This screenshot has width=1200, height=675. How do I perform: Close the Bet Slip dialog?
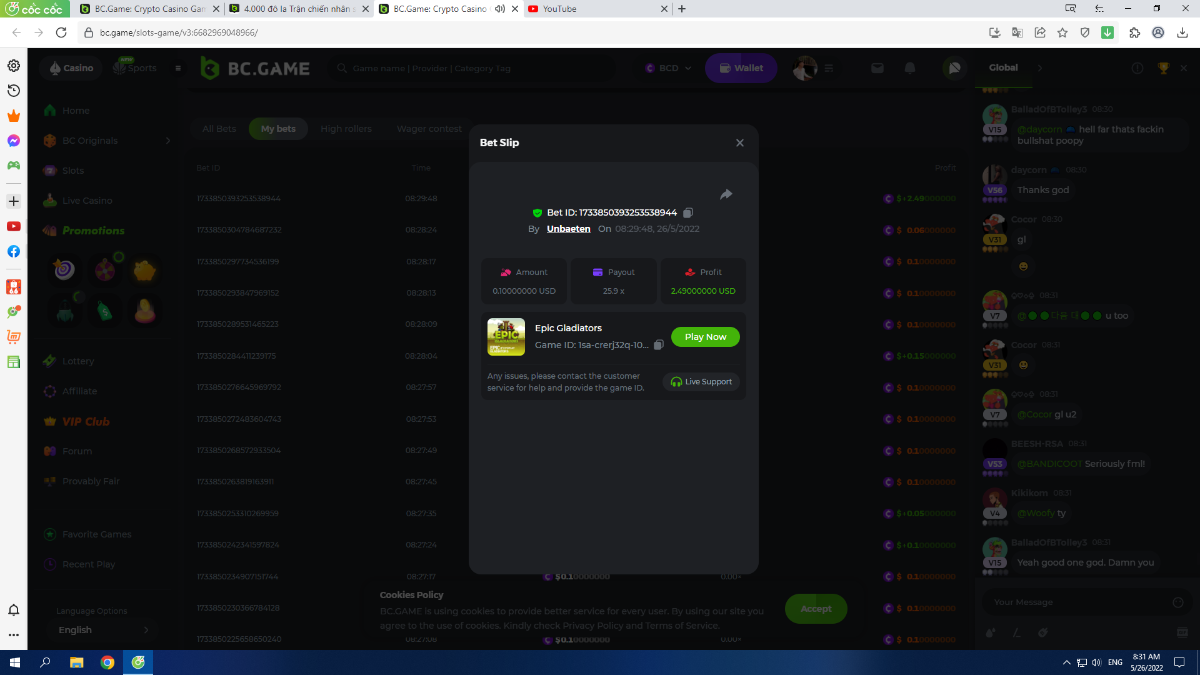point(740,143)
